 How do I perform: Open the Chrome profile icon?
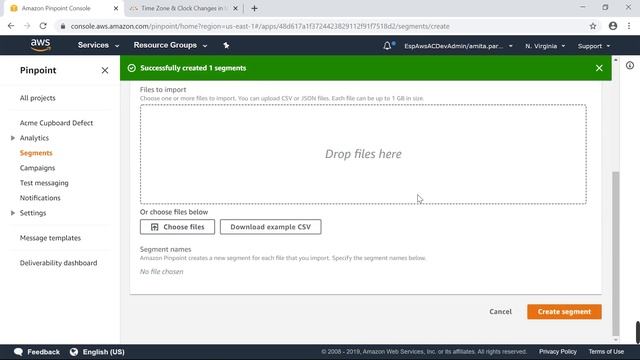[613, 26]
